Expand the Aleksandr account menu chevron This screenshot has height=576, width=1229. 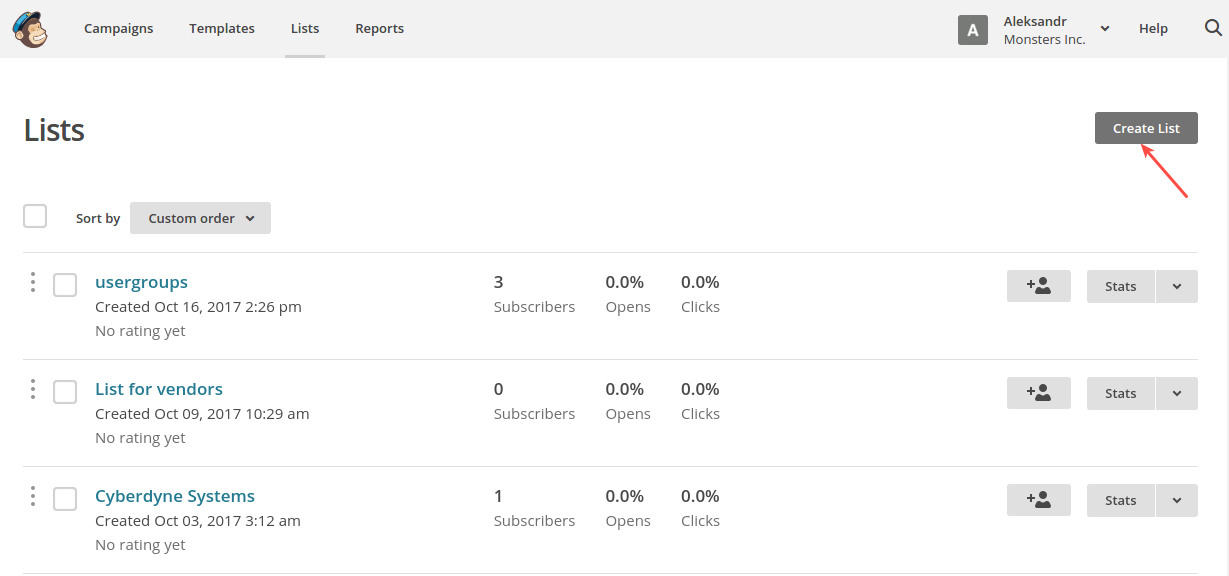point(1105,29)
